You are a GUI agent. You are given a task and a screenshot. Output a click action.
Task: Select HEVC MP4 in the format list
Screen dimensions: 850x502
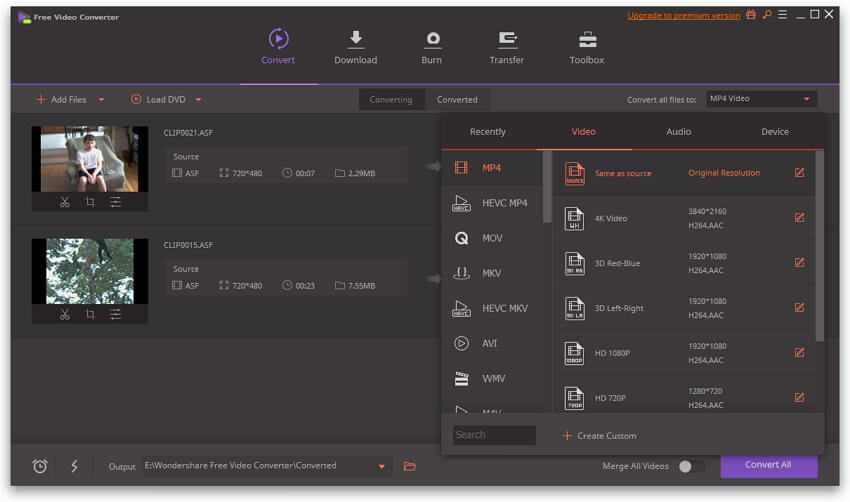(492, 203)
